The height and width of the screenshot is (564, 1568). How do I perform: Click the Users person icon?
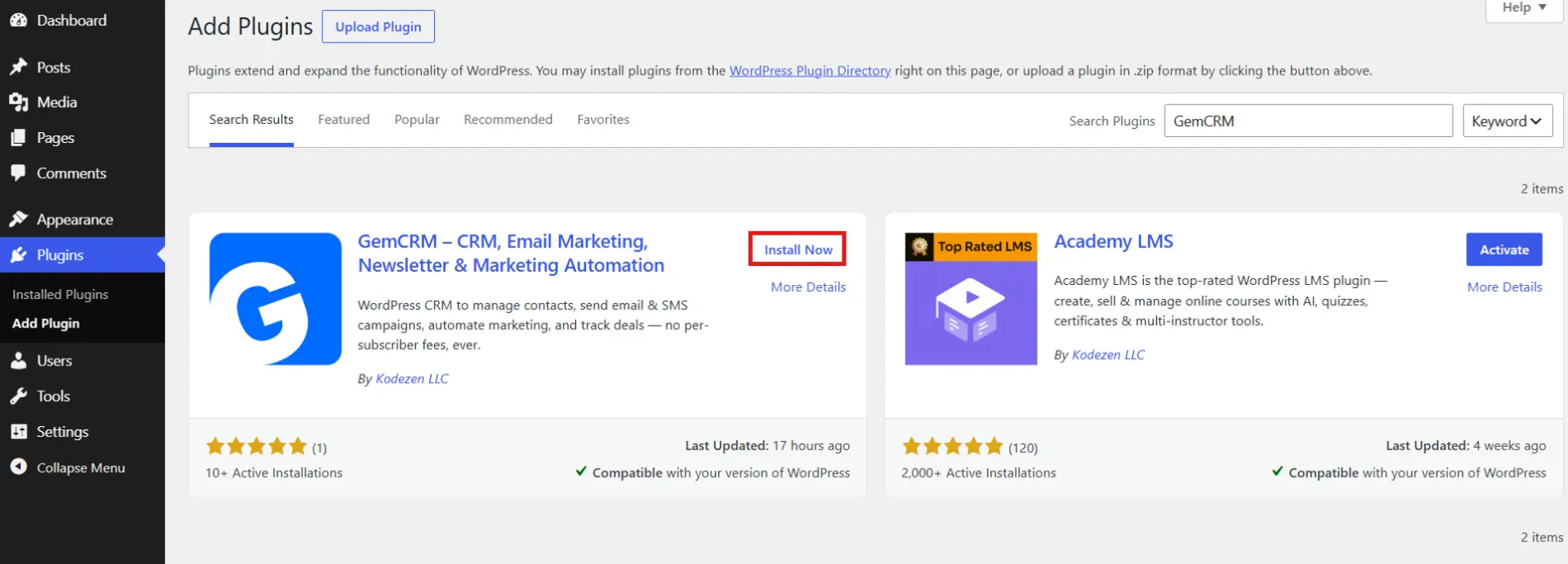(x=18, y=360)
